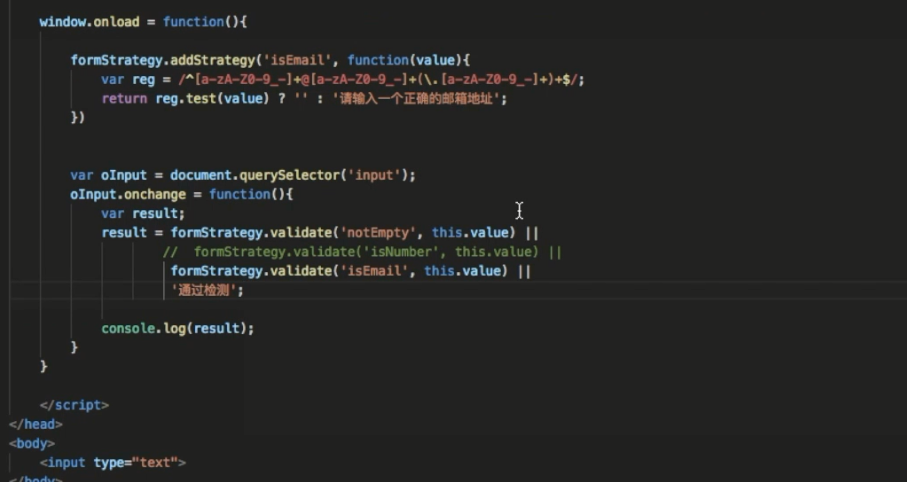This screenshot has height=482, width=907.
Task: Click the opening <body> tag
Action: point(32,443)
